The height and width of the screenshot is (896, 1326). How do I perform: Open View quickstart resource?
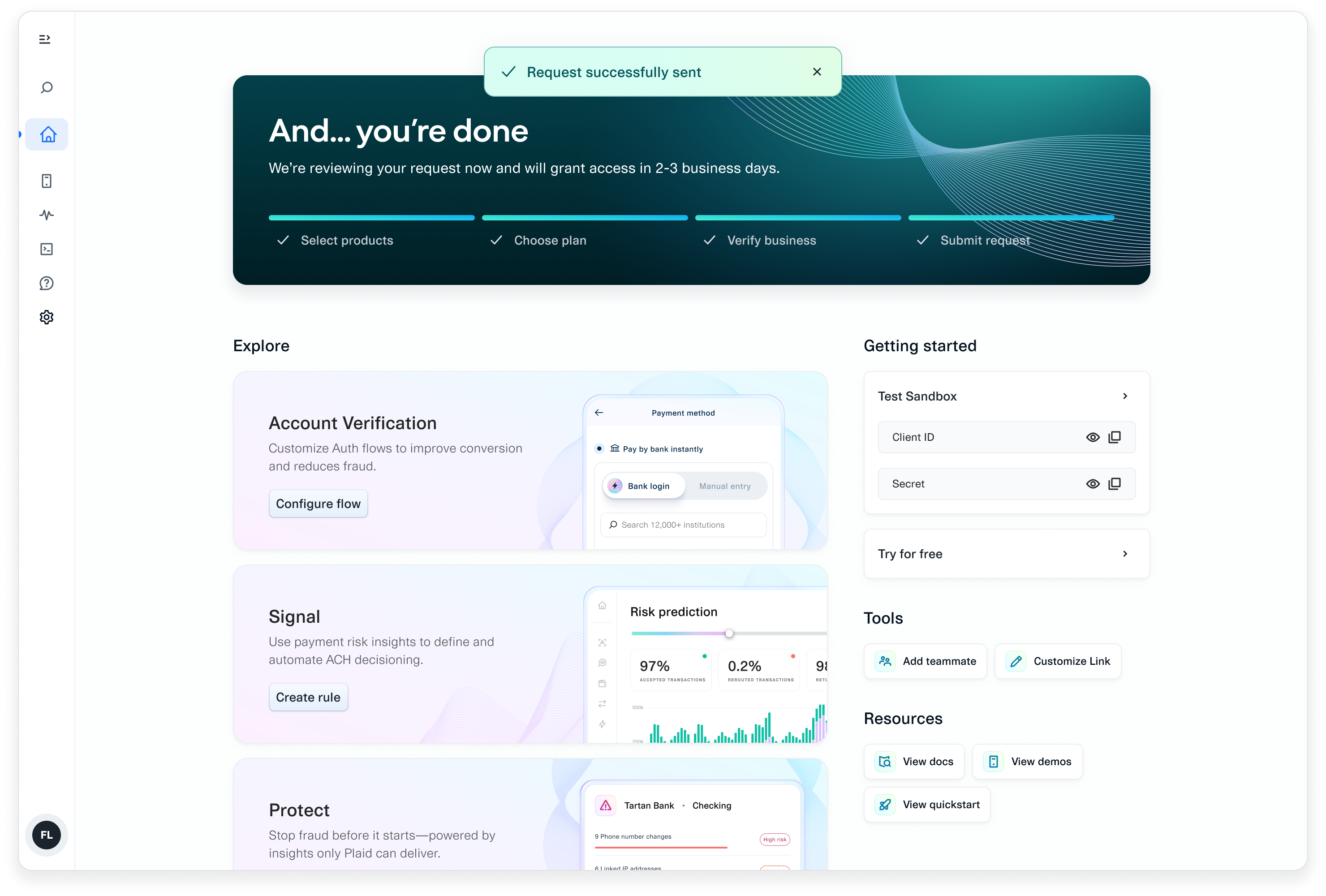[927, 805]
